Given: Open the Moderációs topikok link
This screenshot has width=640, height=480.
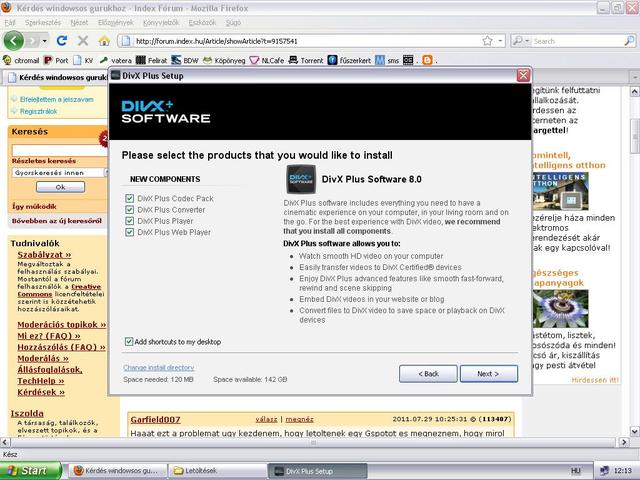Looking at the screenshot, I should [x=62, y=324].
